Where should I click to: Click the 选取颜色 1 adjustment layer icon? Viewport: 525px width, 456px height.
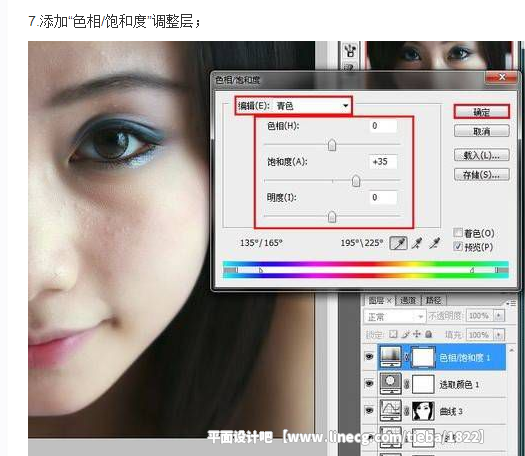pyautogui.click(x=391, y=384)
